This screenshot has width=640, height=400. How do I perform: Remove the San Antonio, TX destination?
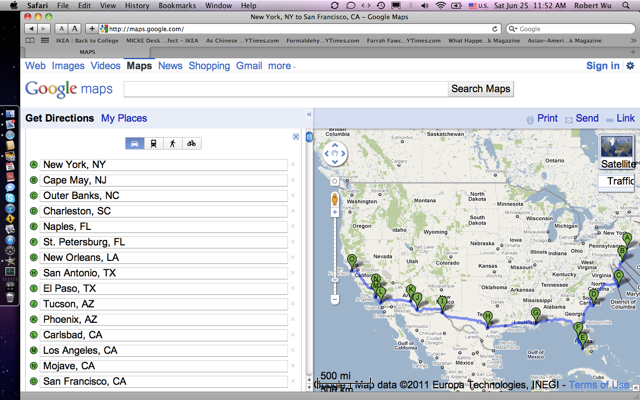tap(293, 273)
